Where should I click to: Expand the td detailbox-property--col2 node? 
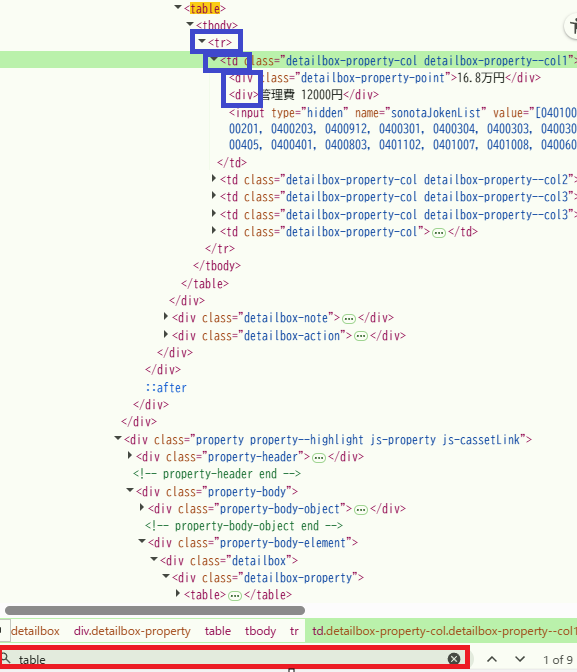[x=214, y=179]
